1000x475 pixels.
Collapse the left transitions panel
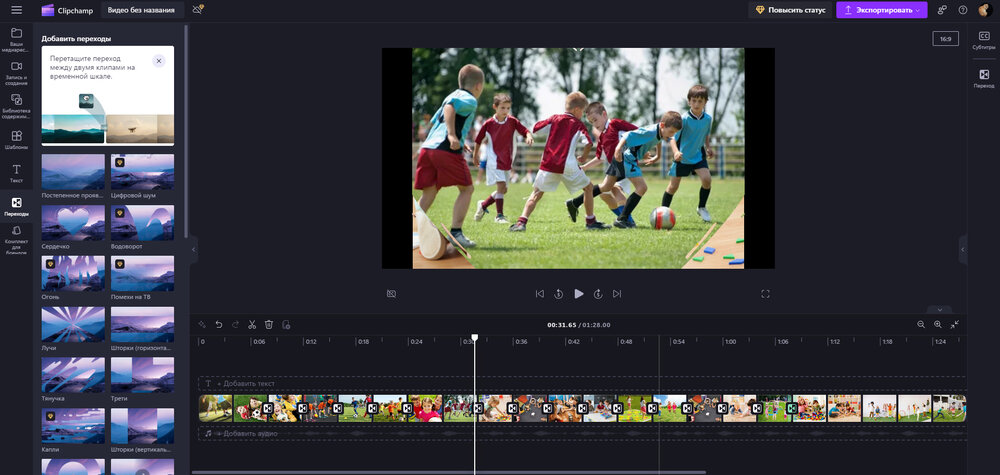click(x=194, y=249)
